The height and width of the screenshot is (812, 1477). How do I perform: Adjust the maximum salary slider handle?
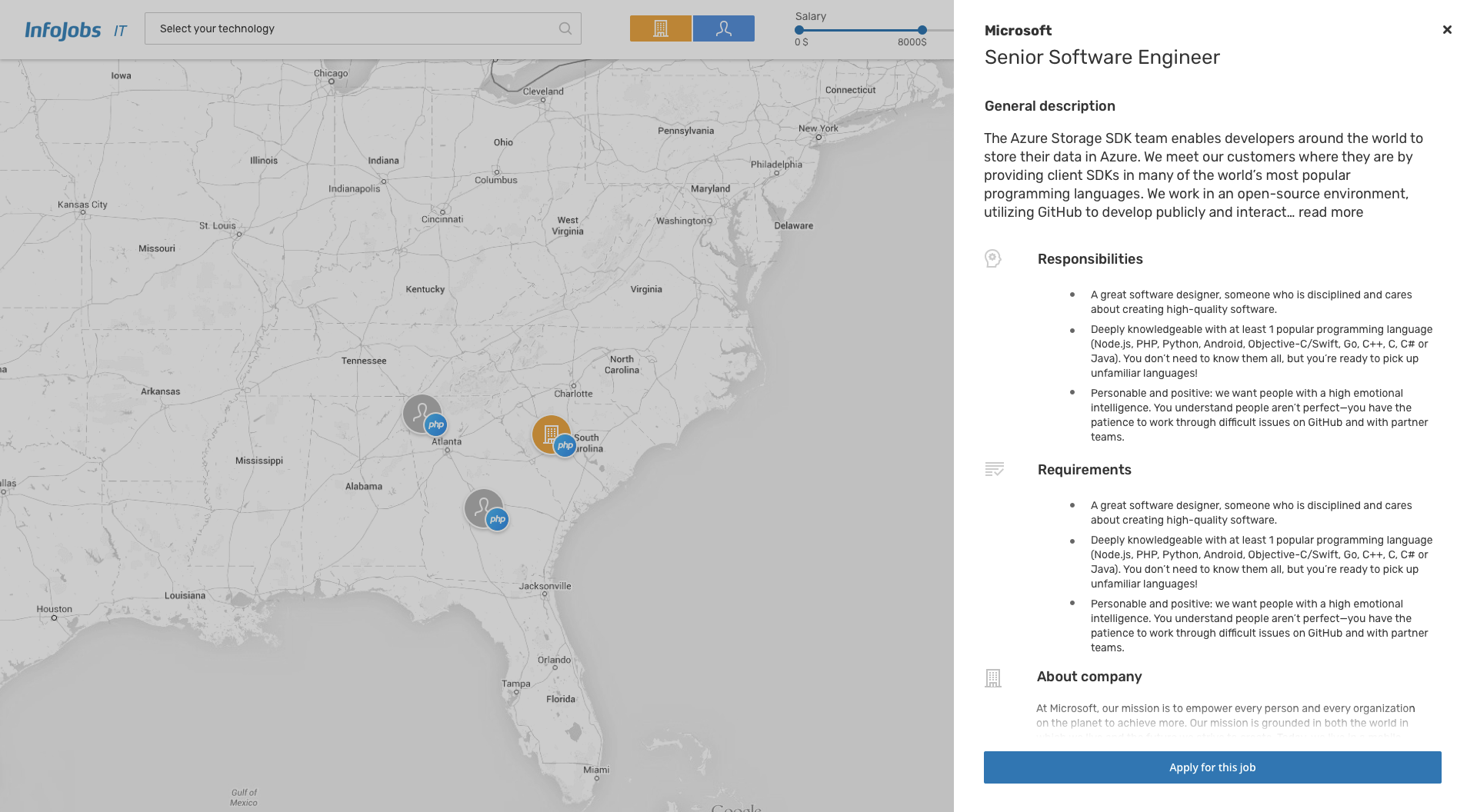click(x=922, y=30)
